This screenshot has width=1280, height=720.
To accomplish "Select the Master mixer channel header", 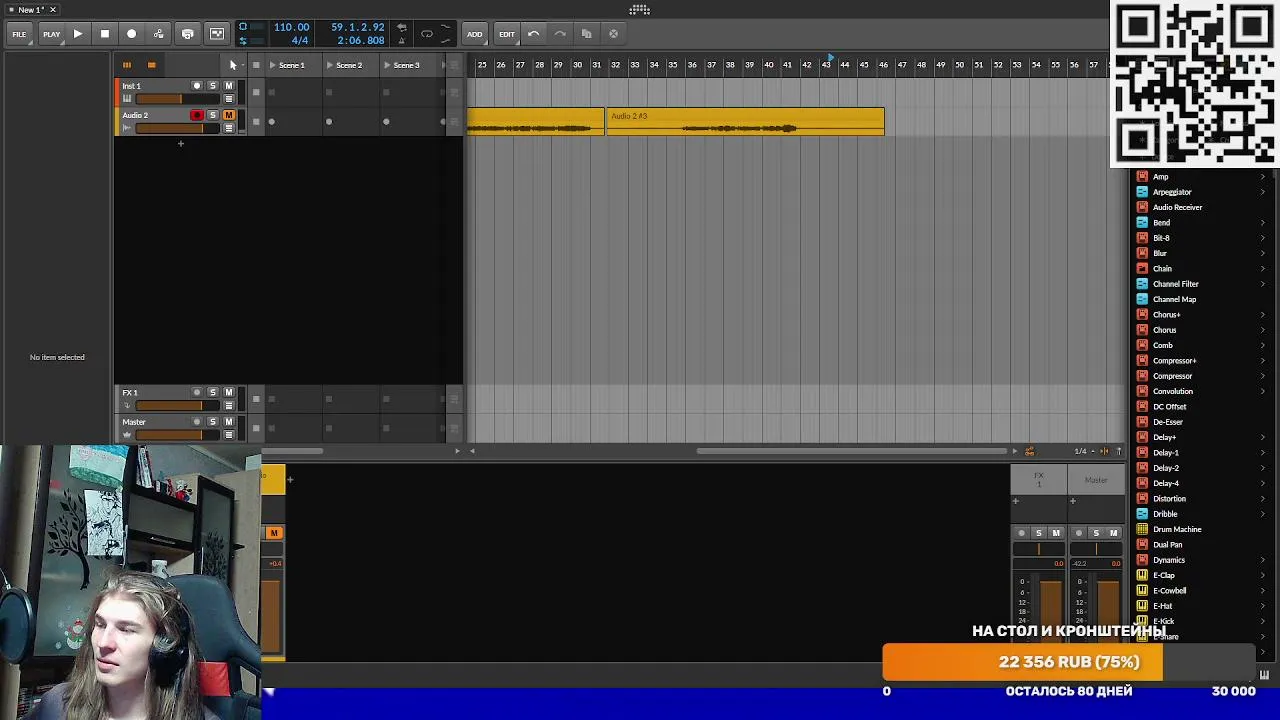I will pyautogui.click(x=1096, y=480).
